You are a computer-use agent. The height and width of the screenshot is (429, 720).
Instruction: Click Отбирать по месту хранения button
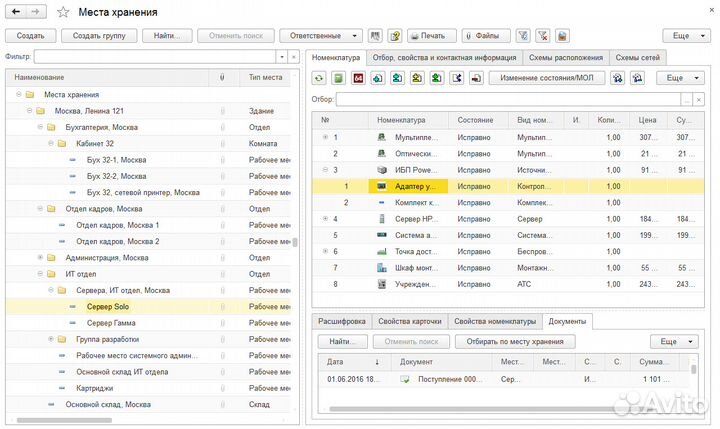pos(515,341)
